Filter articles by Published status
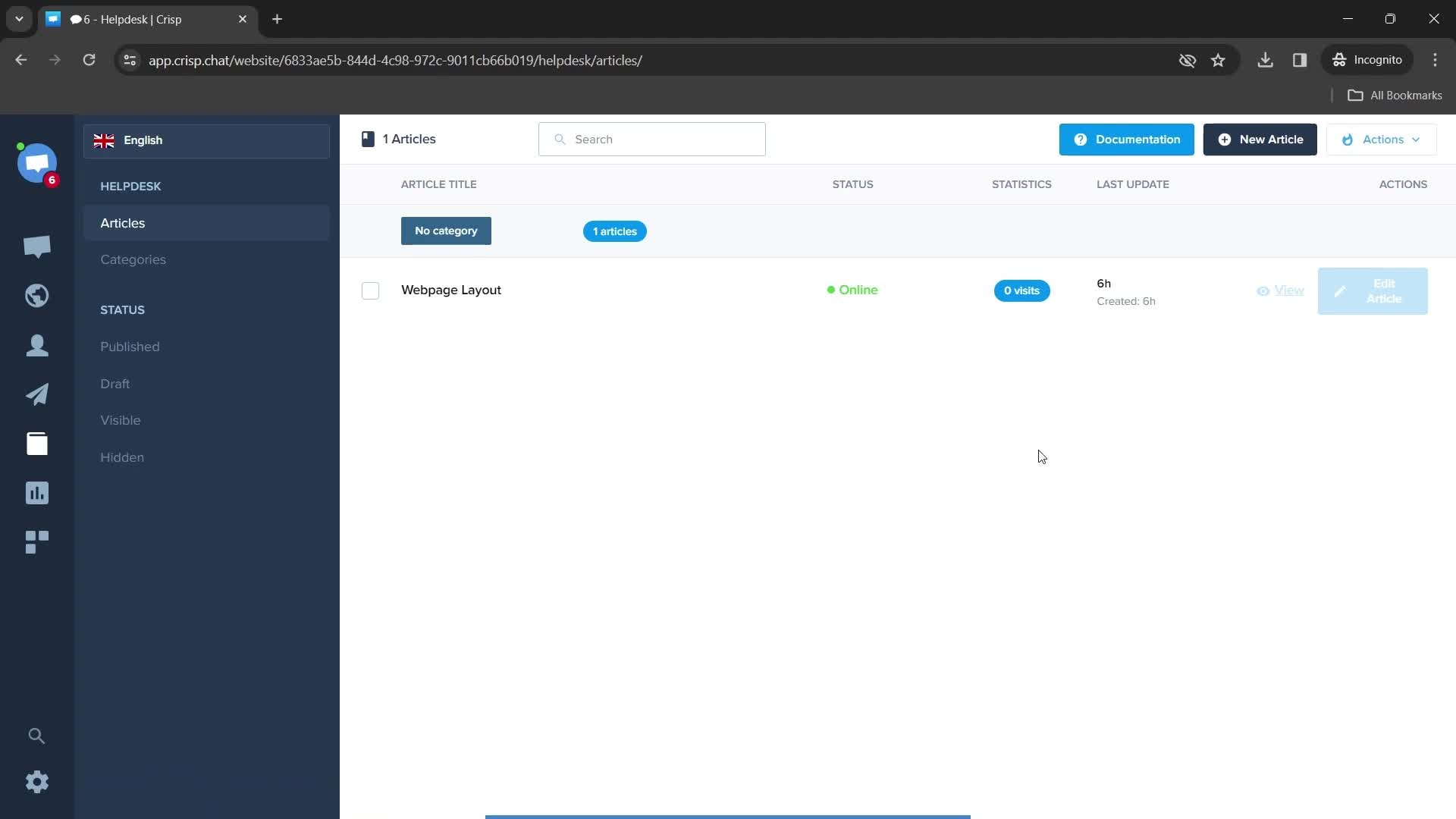The image size is (1456, 819). [x=130, y=346]
